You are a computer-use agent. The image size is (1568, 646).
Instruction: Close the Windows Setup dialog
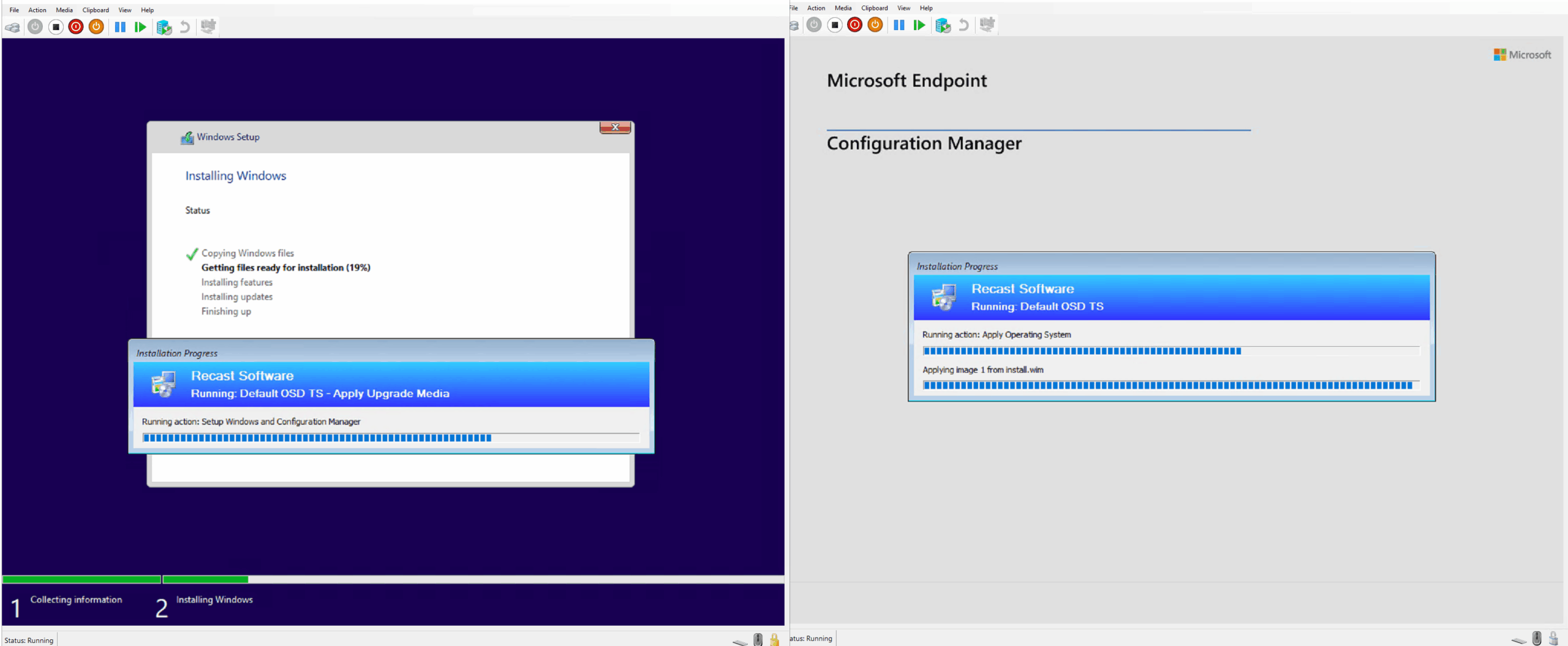(615, 127)
